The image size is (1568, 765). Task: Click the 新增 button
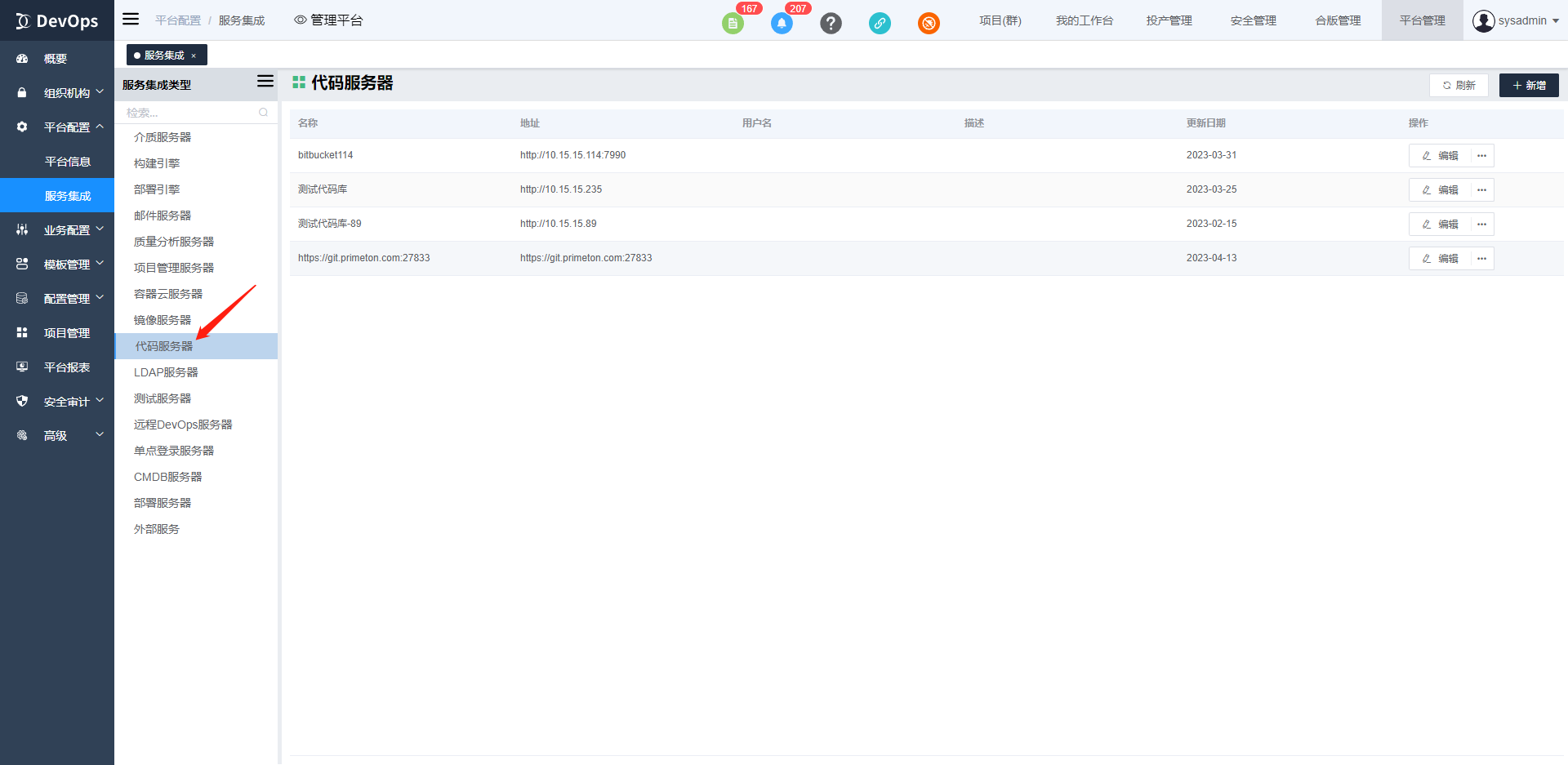[1528, 86]
